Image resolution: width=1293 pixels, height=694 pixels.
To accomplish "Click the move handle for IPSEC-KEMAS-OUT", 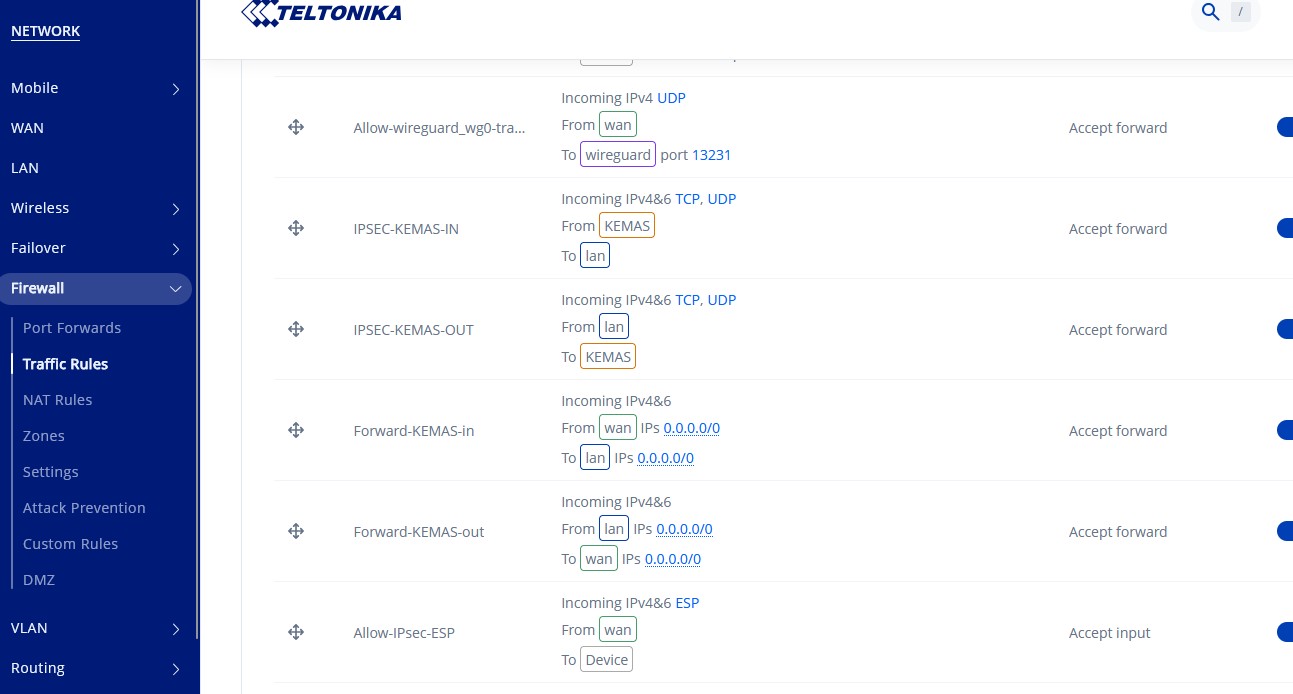I will click(x=296, y=329).
